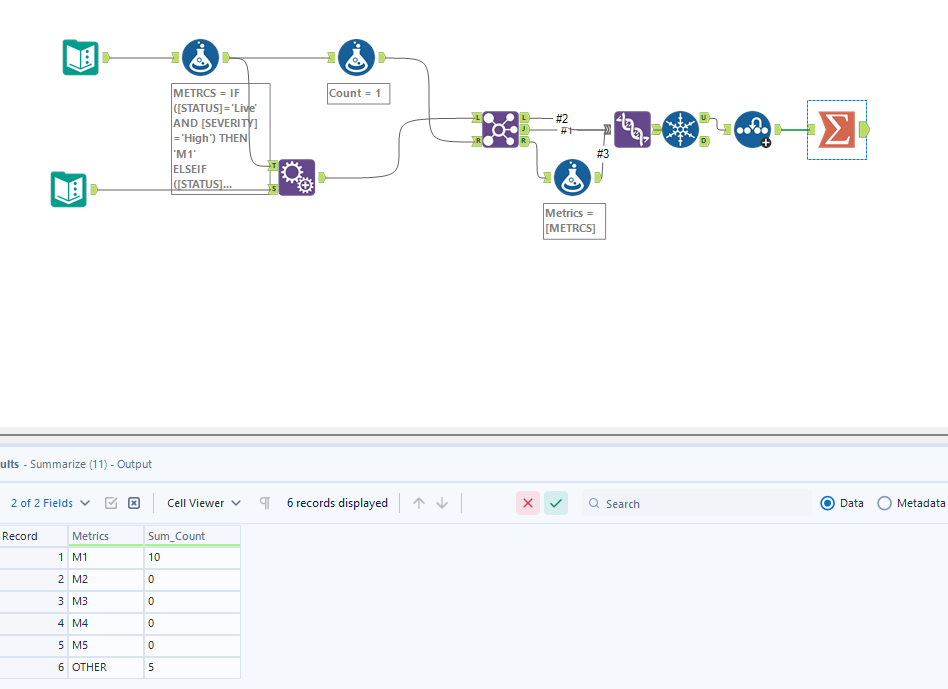Click the Metrics column header

[106, 536]
